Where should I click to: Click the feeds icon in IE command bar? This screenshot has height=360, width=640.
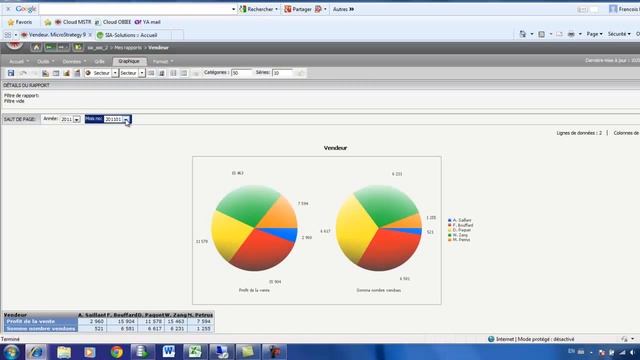tap(542, 34)
